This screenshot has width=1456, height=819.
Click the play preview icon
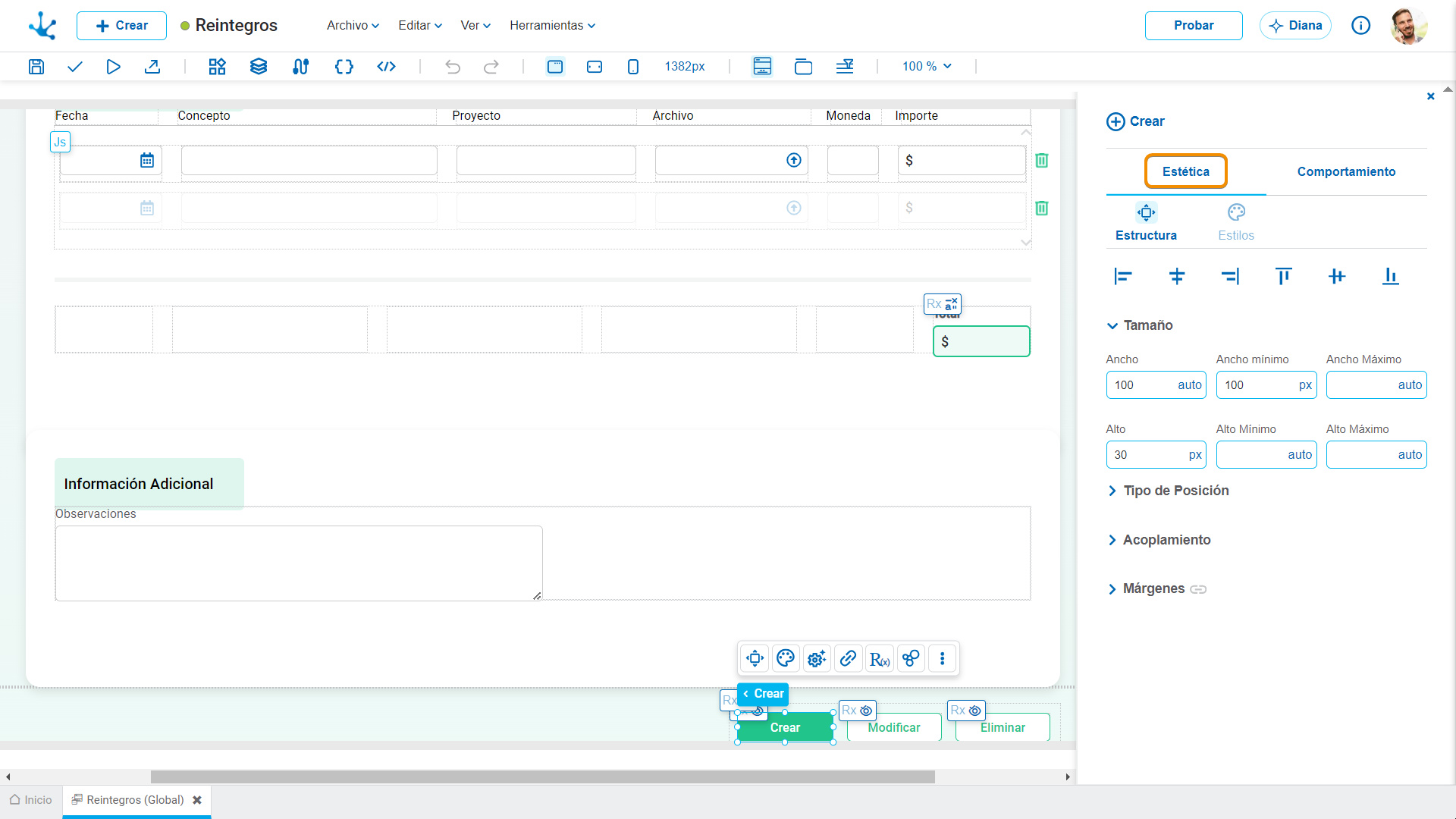click(113, 67)
